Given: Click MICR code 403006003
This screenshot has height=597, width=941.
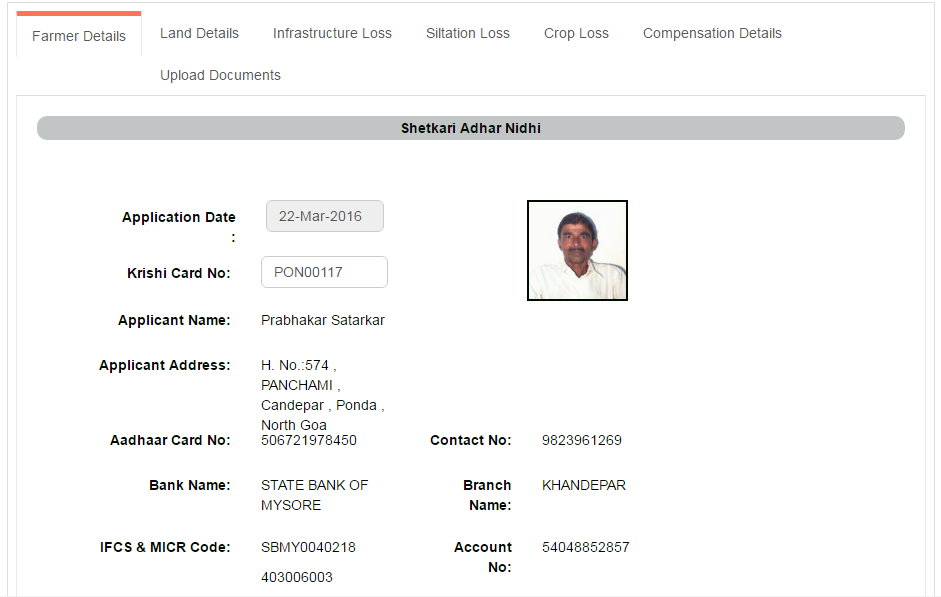Looking at the screenshot, I should (296, 577).
